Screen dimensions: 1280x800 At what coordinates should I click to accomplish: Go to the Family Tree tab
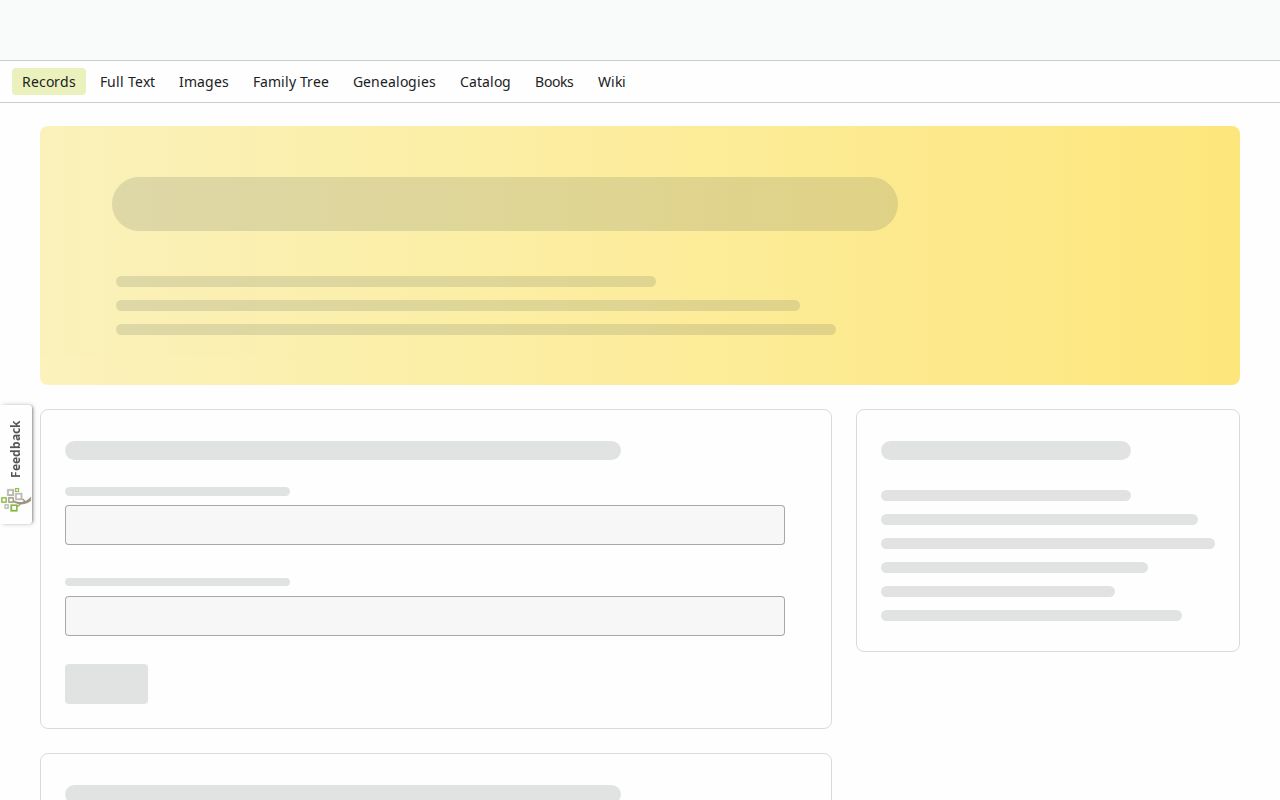point(291,82)
